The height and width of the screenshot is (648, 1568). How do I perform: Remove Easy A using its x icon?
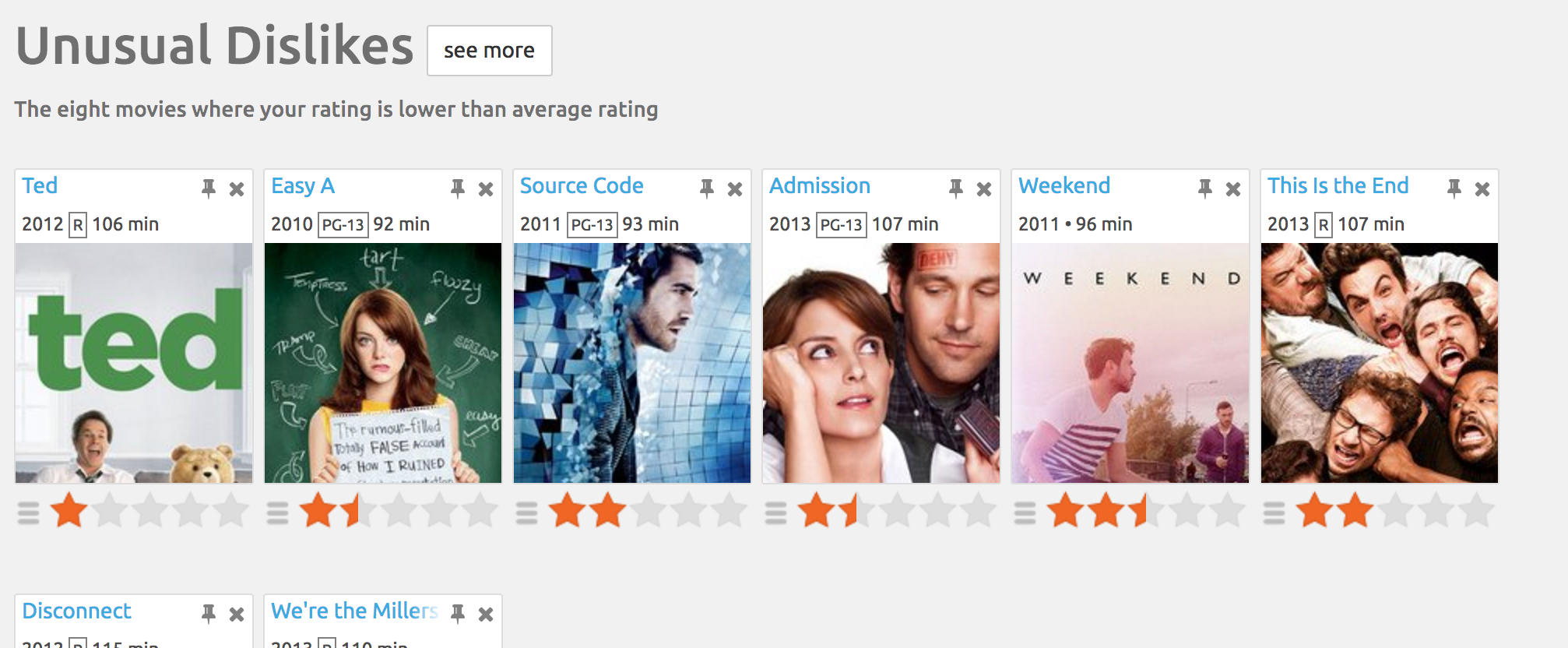tap(485, 188)
